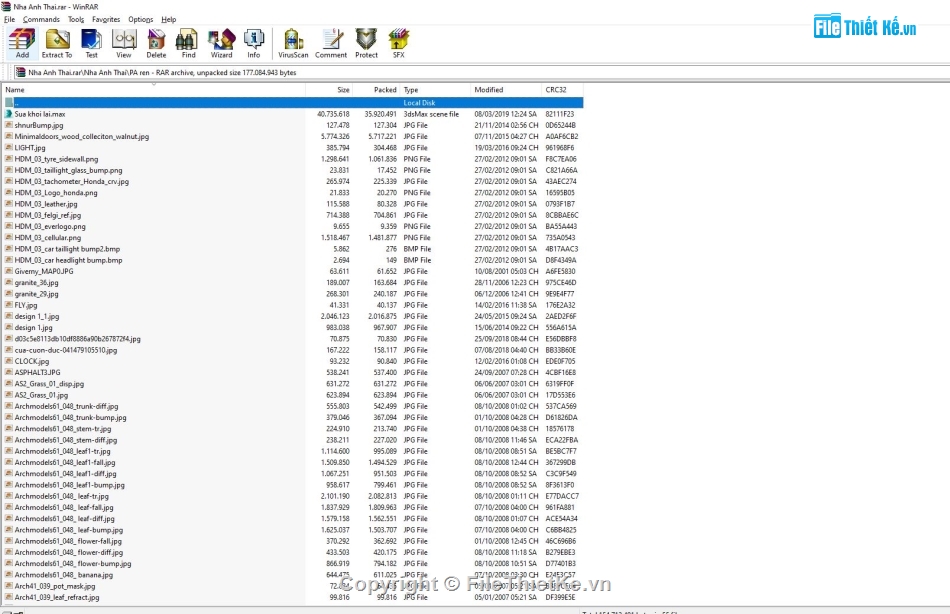Image resolution: width=950 pixels, height=614 pixels.
Task: Sort by the Size column header
Action: (x=329, y=90)
